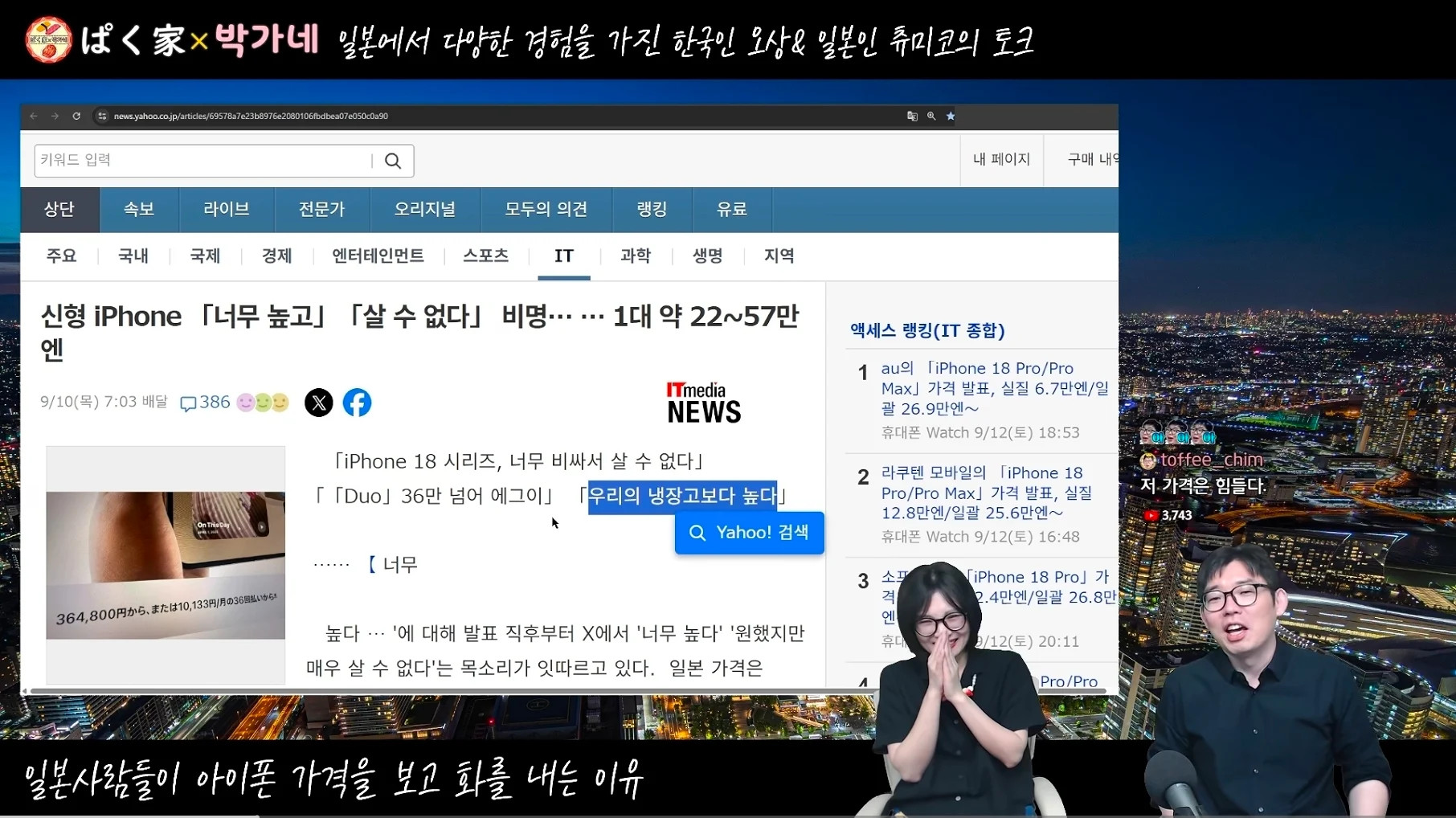Open the article's iPhone price thumbnail
The height and width of the screenshot is (818, 1456).
tap(166, 565)
